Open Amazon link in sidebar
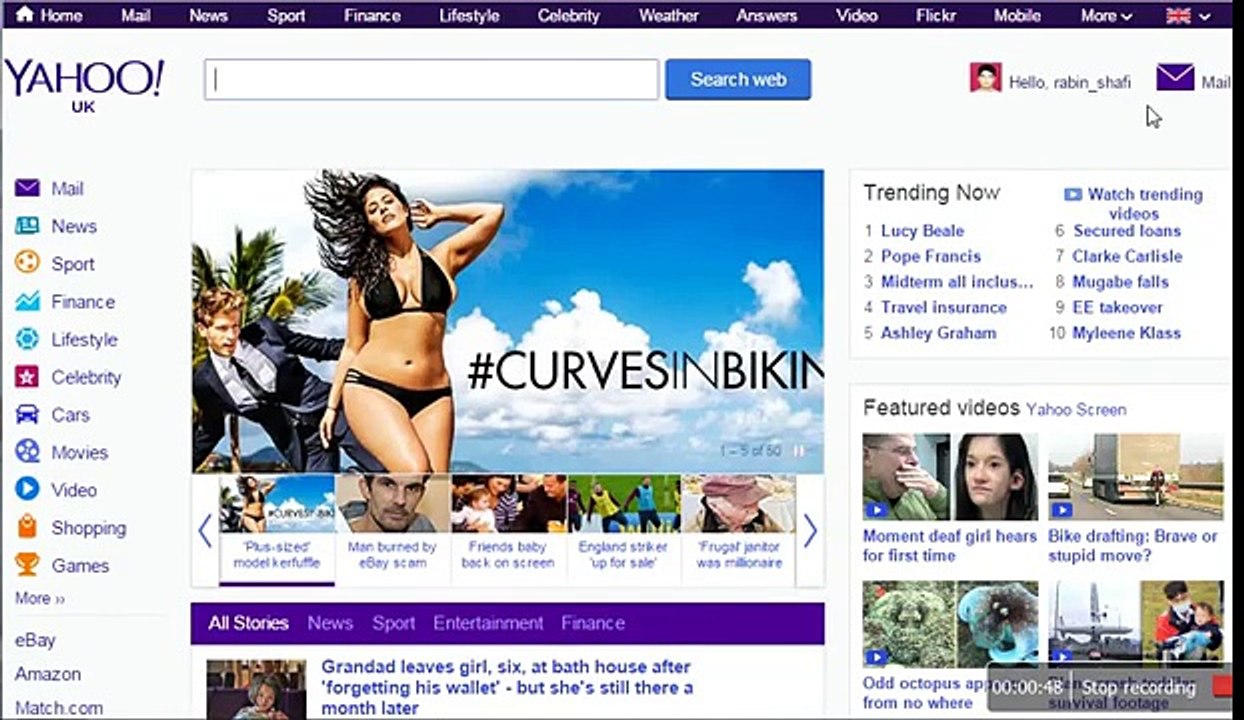Image resolution: width=1244 pixels, height=720 pixels. (48, 674)
